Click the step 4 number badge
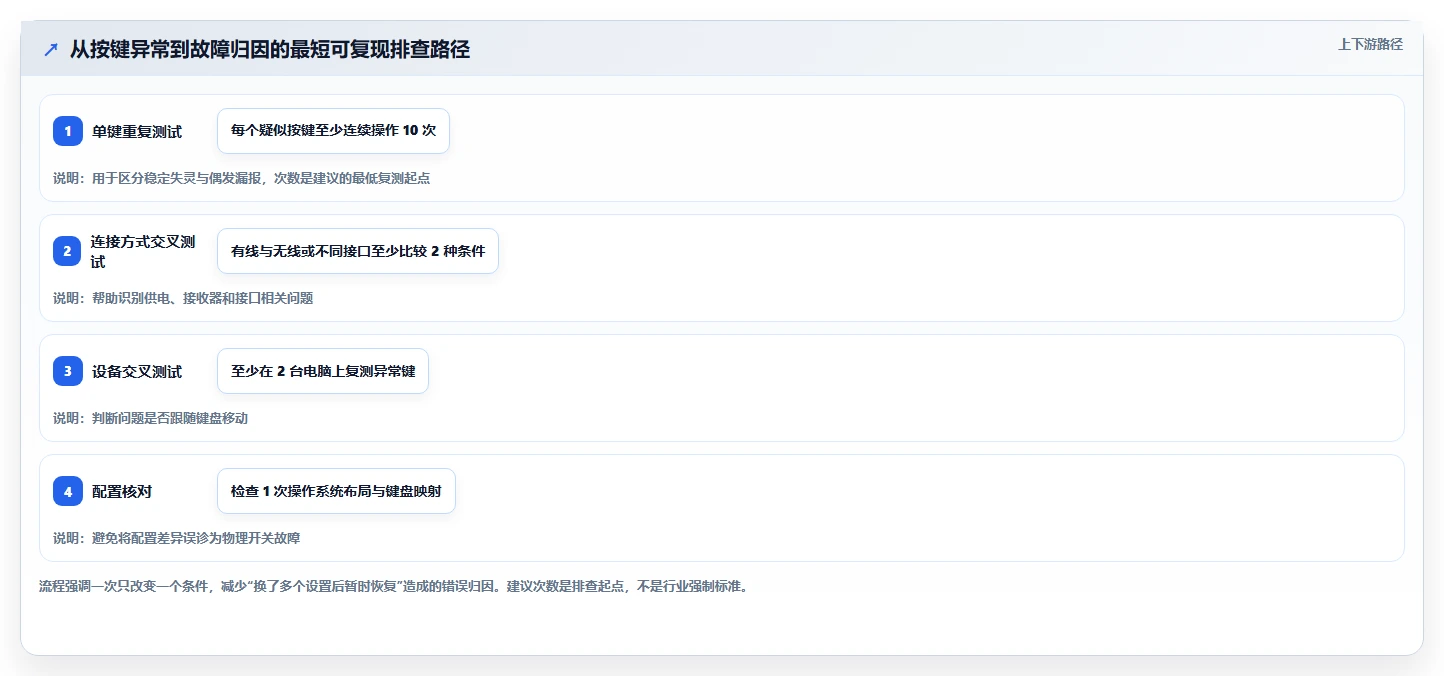This screenshot has width=1444, height=676. [68, 491]
